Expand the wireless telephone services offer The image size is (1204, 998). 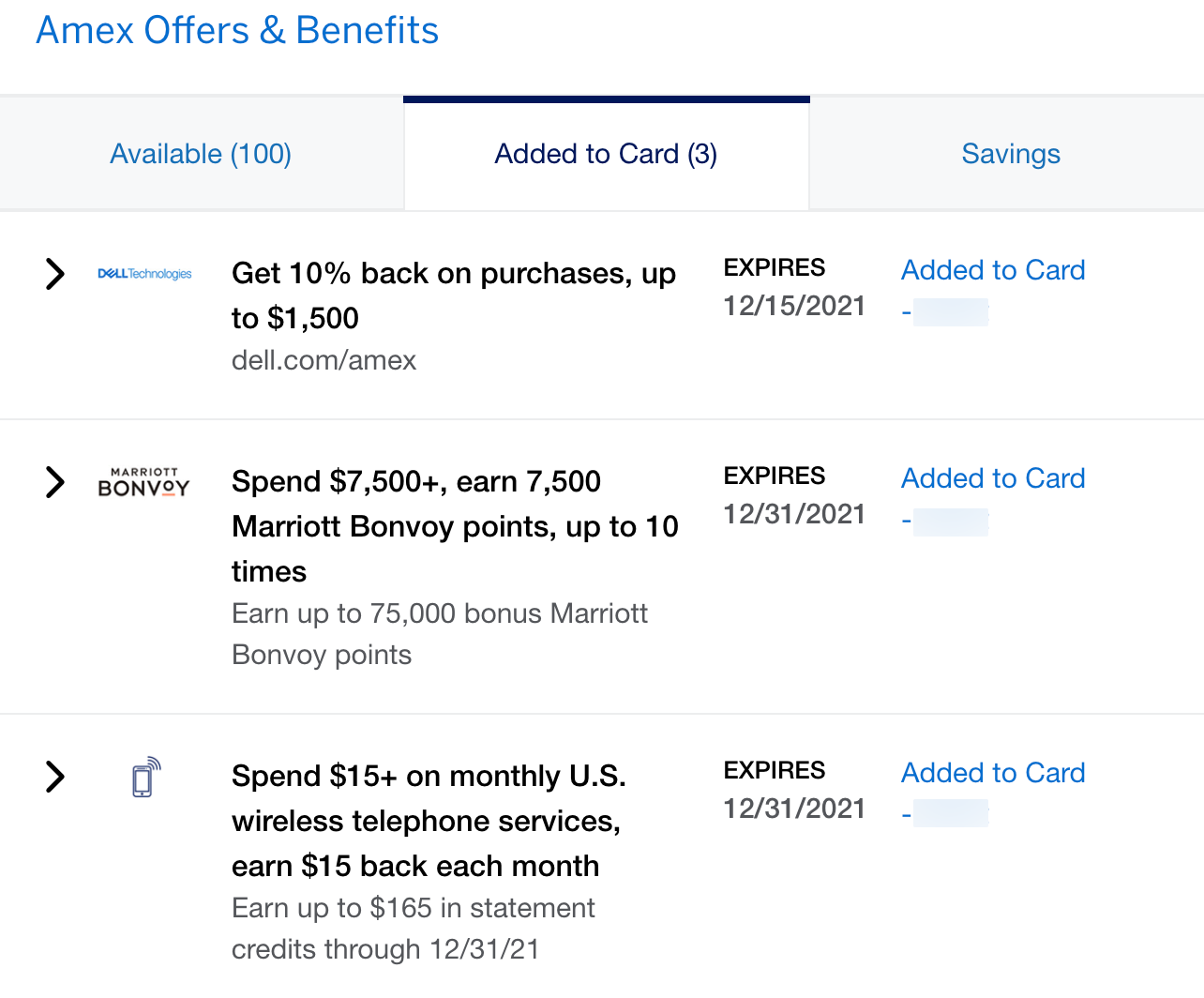[x=55, y=777]
